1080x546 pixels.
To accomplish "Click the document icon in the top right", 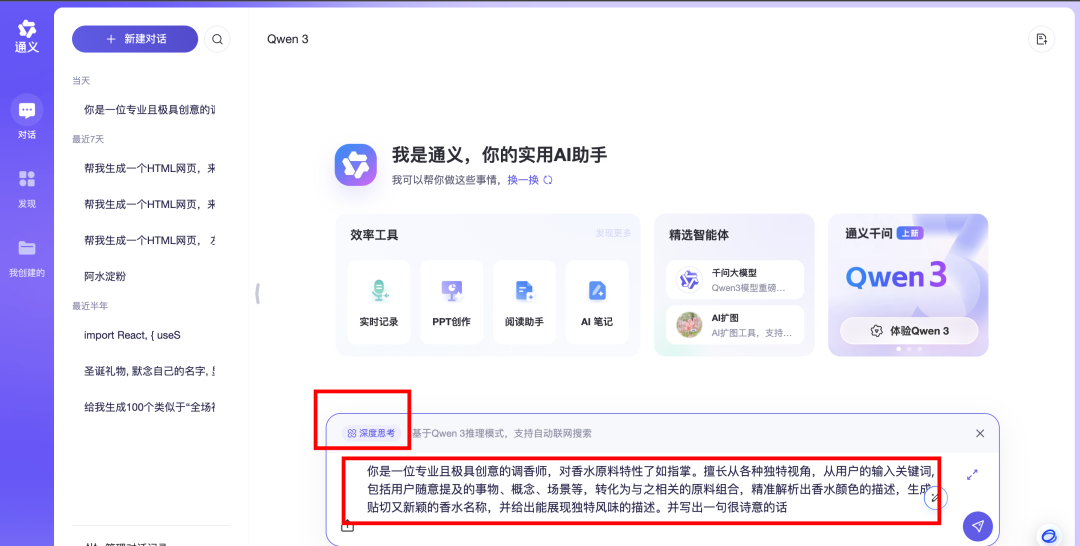I will pos(1041,39).
